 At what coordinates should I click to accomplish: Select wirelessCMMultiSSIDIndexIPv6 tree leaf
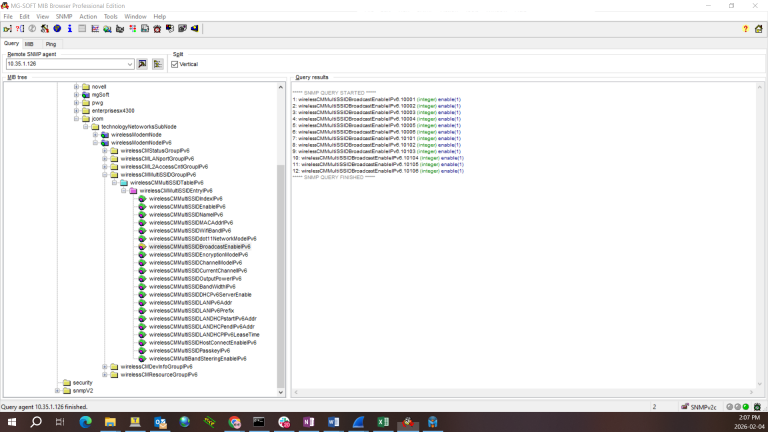coord(186,199)
